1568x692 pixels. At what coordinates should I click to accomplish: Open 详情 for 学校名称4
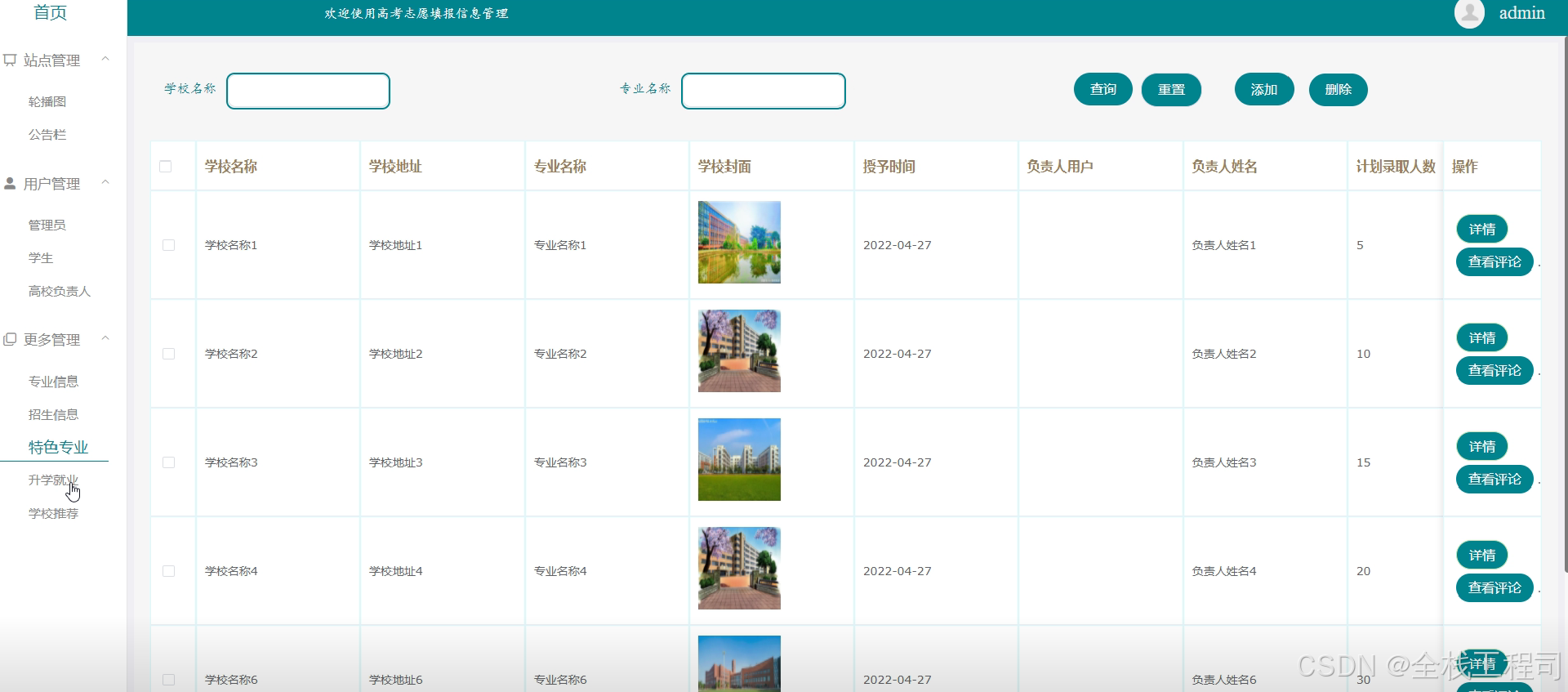(1482, 556)
